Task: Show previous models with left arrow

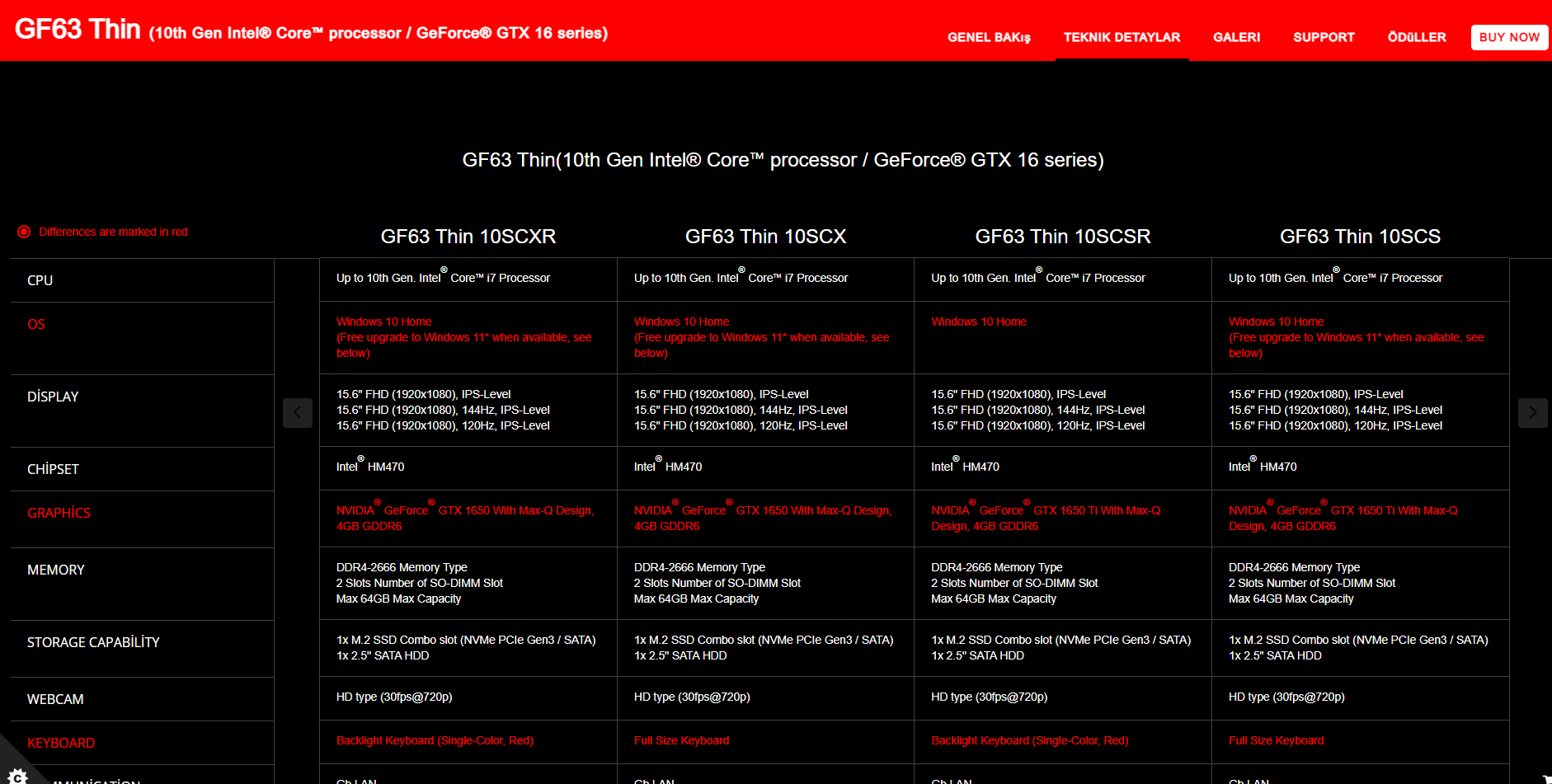Action: coord(298,412)
